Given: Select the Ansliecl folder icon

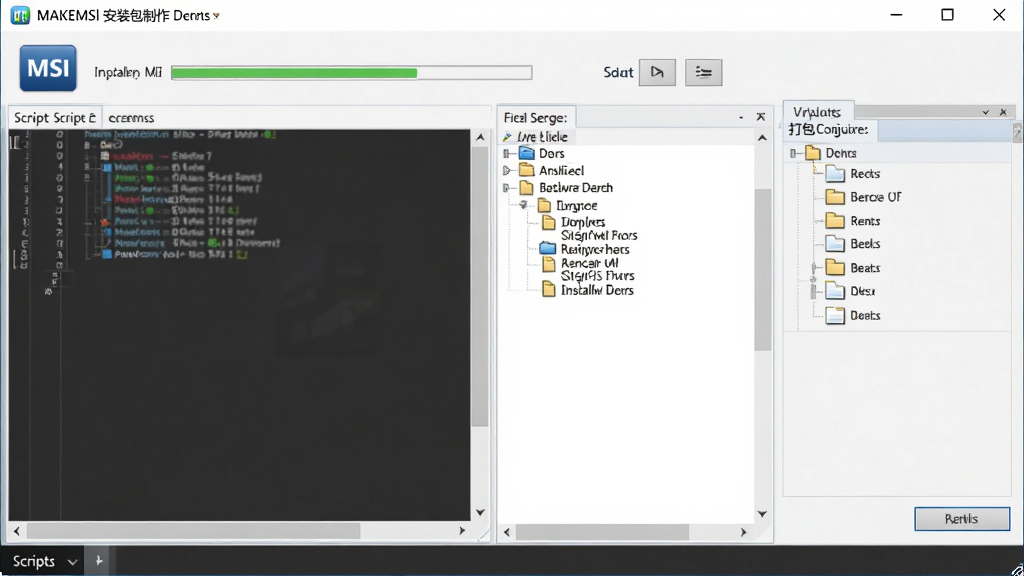Looking at the screenshot, I should coord(526,170).
